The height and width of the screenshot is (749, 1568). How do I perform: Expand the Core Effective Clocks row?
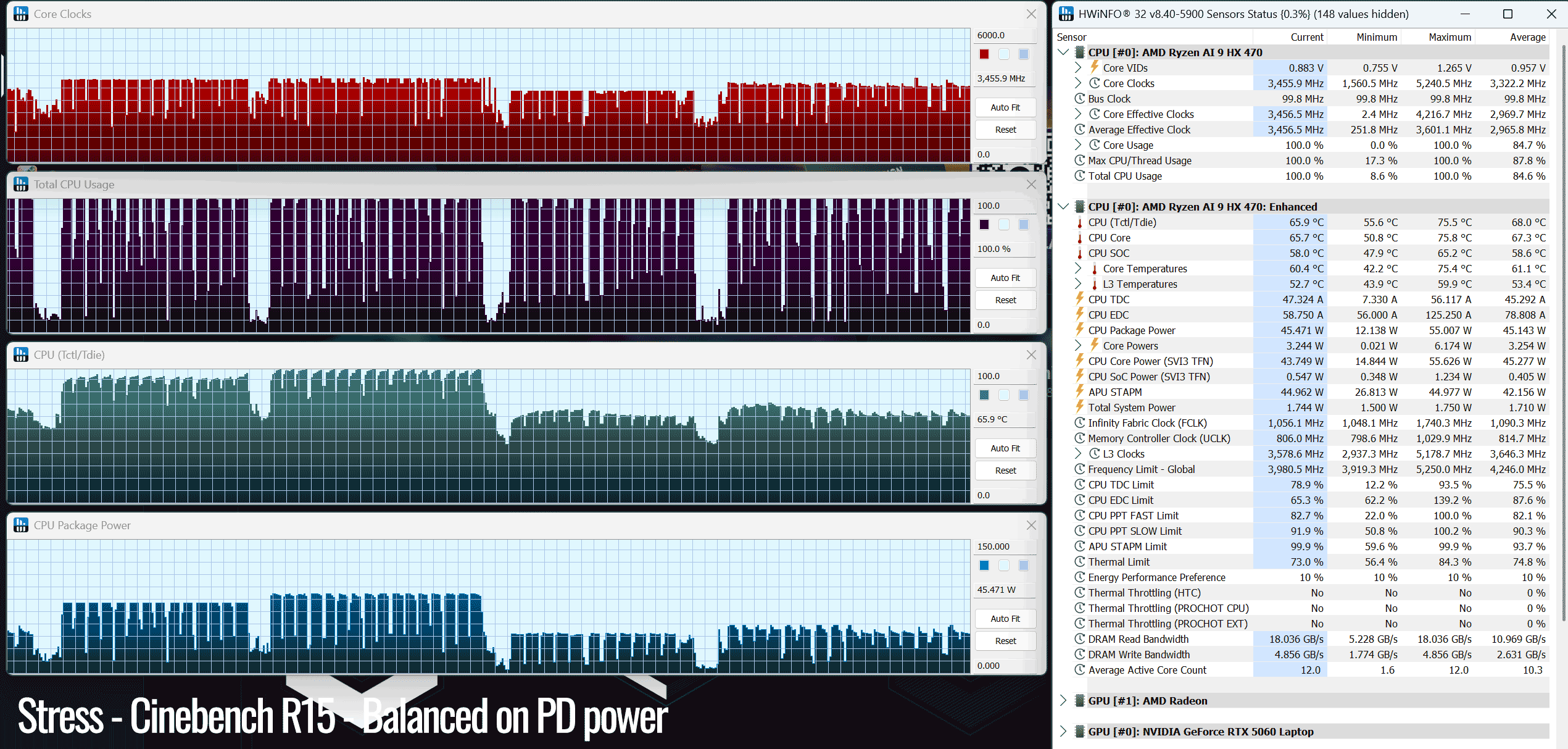[1078, 114]
